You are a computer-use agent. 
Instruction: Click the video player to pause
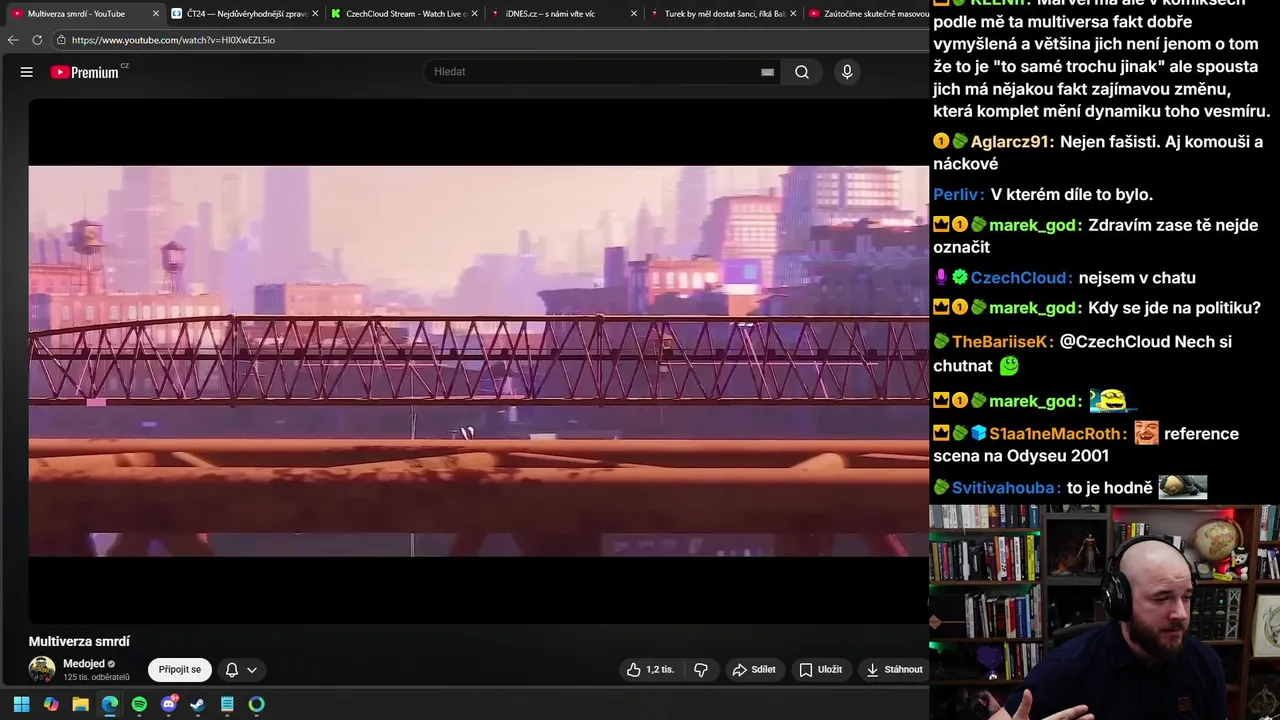click(478, 360)
